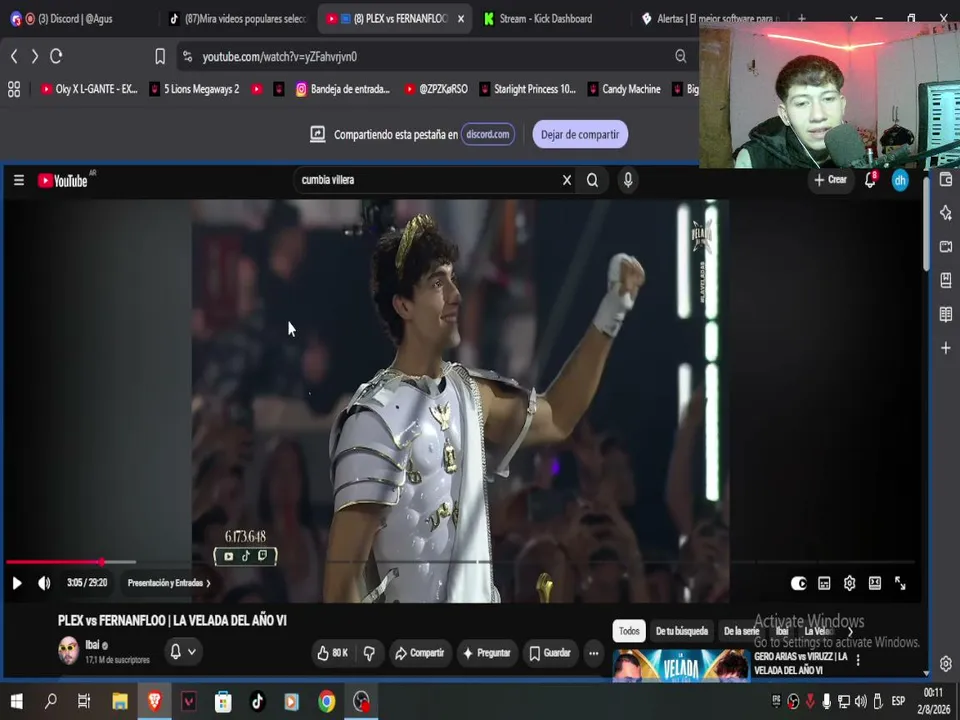Enter fullscreen video mode
Viewport: 960px width, 720px height.
pyautogui.click(x=900, y=583)
